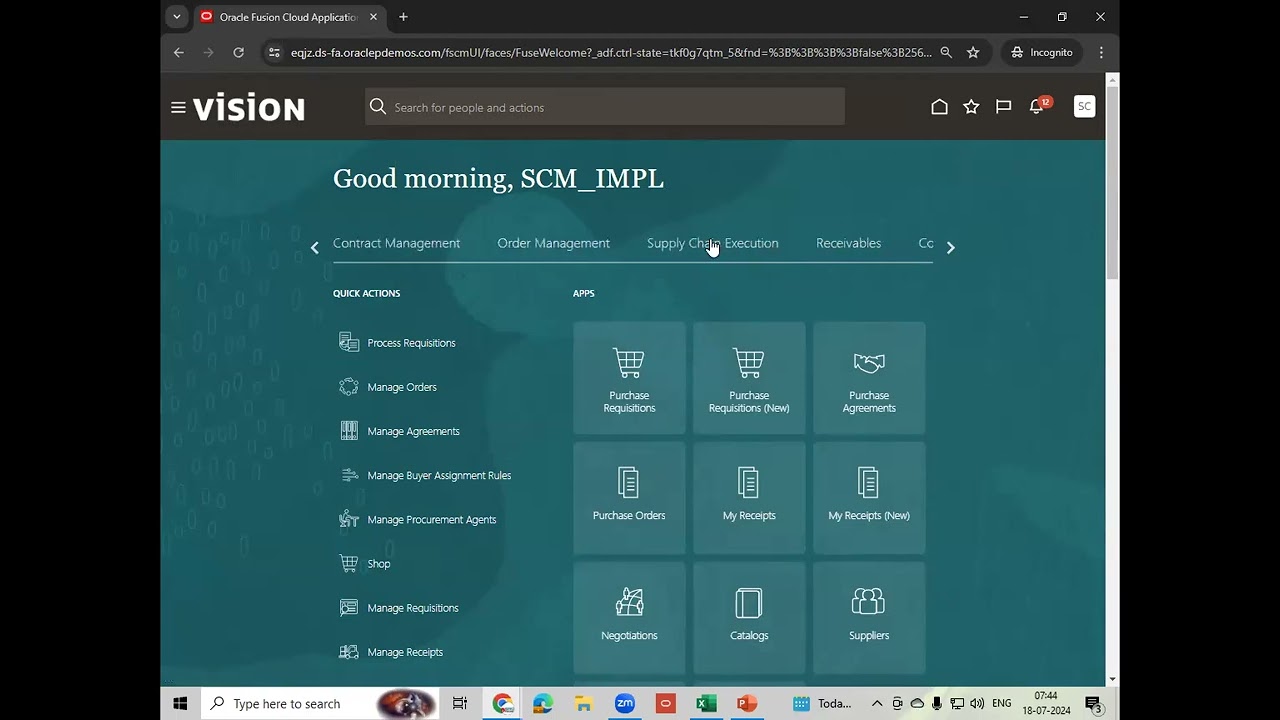Click Manage Requisitions icon
The height and width of the screenshot is (720, 1280).
click(x=349, y=607)
